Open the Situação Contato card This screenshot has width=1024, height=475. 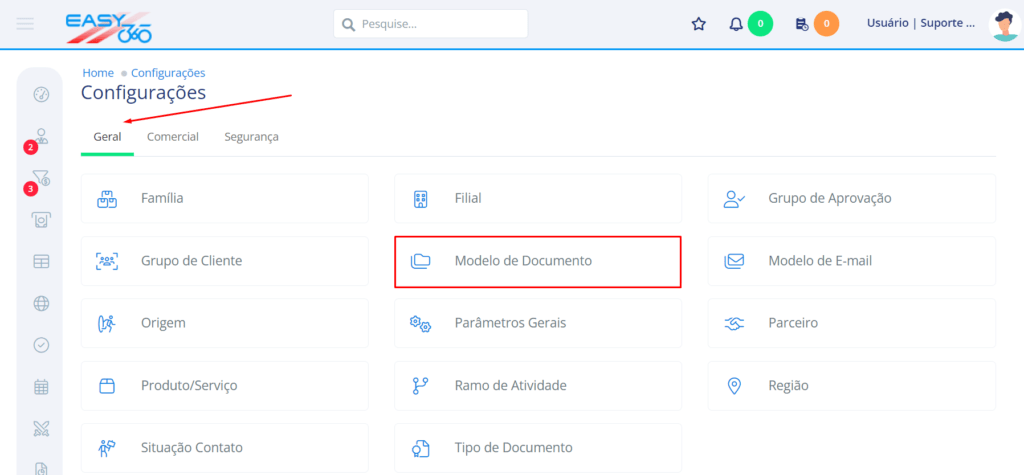pyautogui.click(x=225, y=448)
